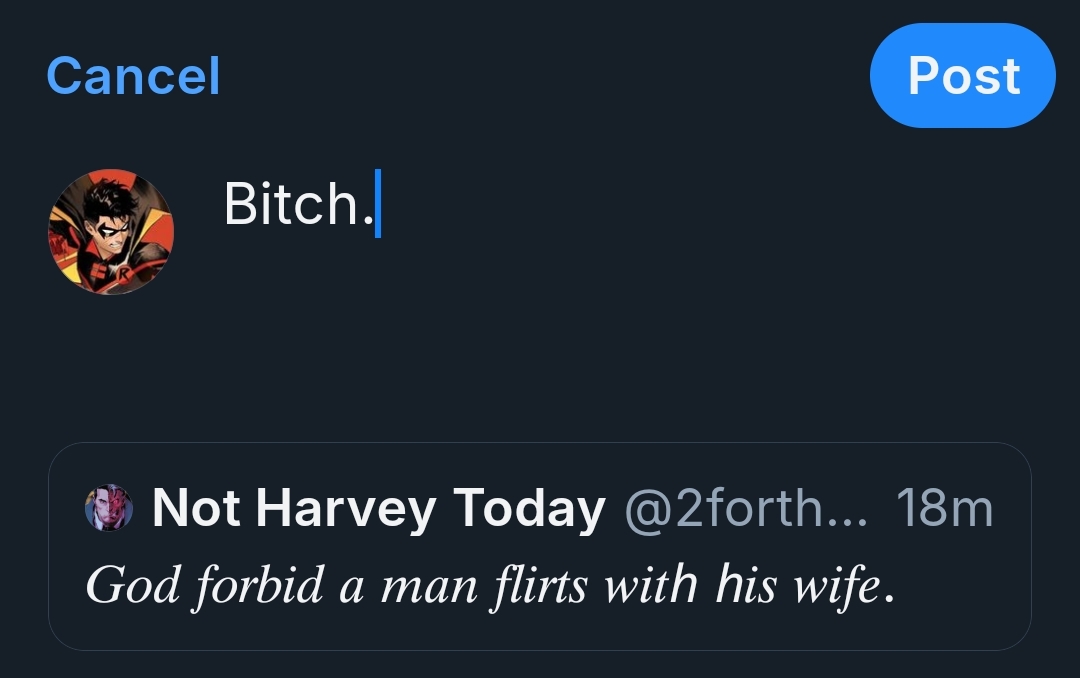Tap the Robin profile avatar in composer
Screen dimensions: 1080x678
click(111, 232)
